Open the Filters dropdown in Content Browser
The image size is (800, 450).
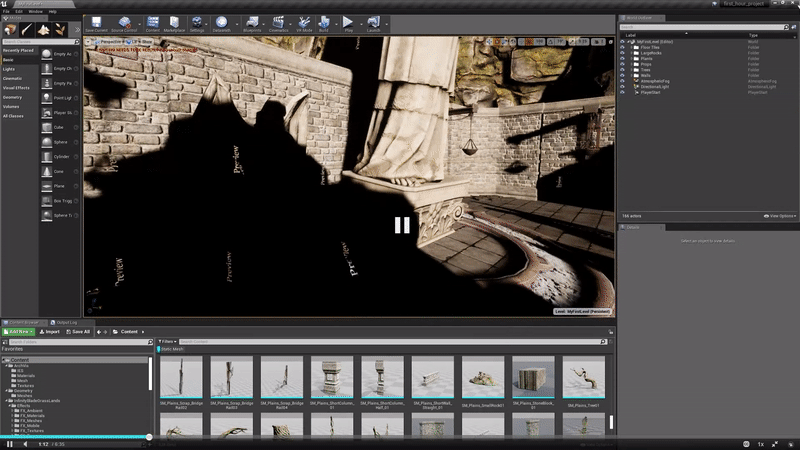pos(168,341)
